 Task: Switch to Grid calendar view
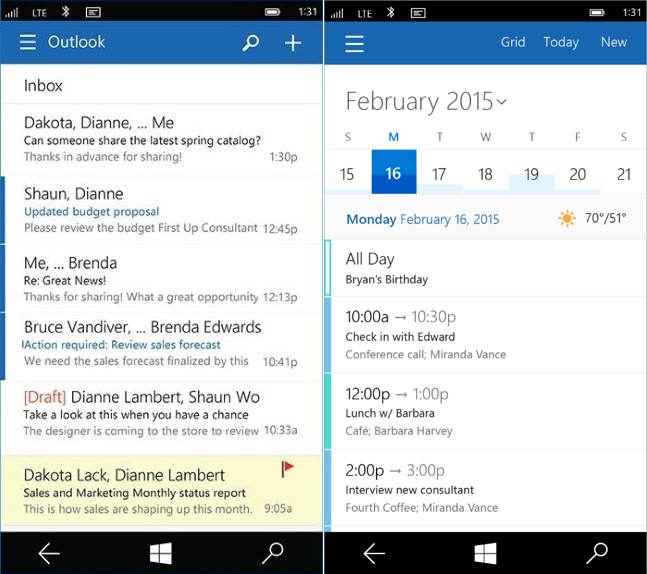[x=513, y=42]
